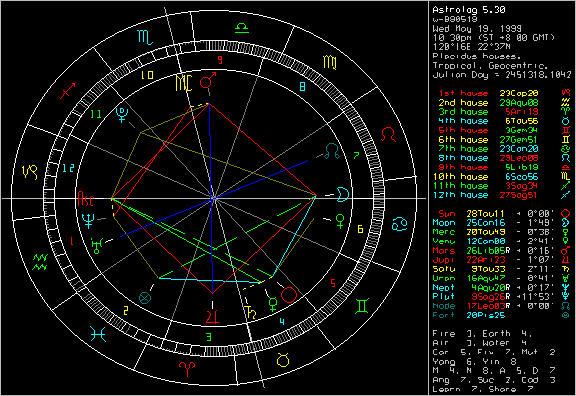This screenshot has width=576, height=396.
Task: Select the 120°16E 22°37N coordinates line
Action: 472,47
